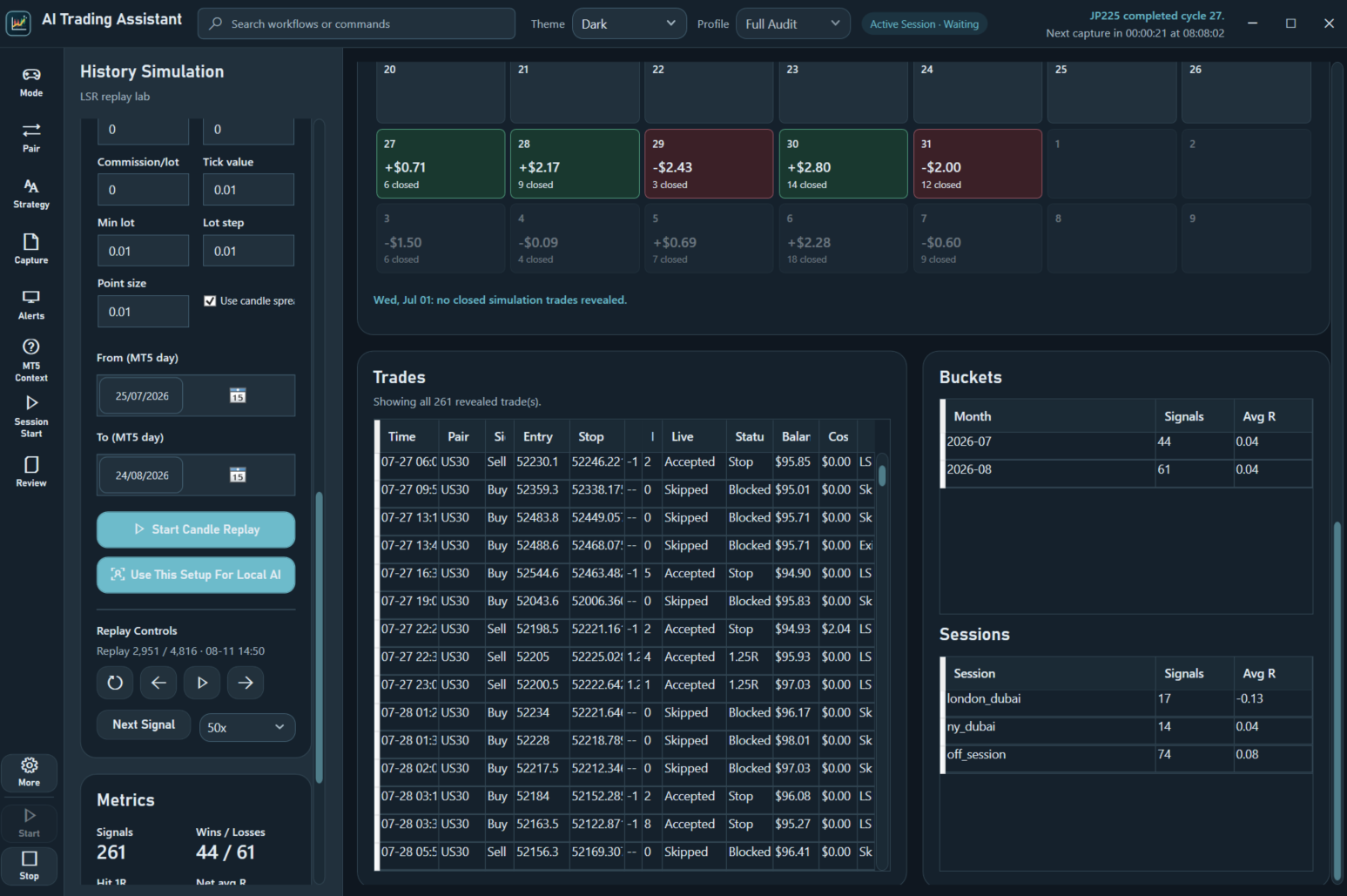Image resolution: width=1347 pixels, height=896 pixels.
Task: Select calendar day 30 with +$2.80
Action: pyautogui.click(x=843, y=164)
